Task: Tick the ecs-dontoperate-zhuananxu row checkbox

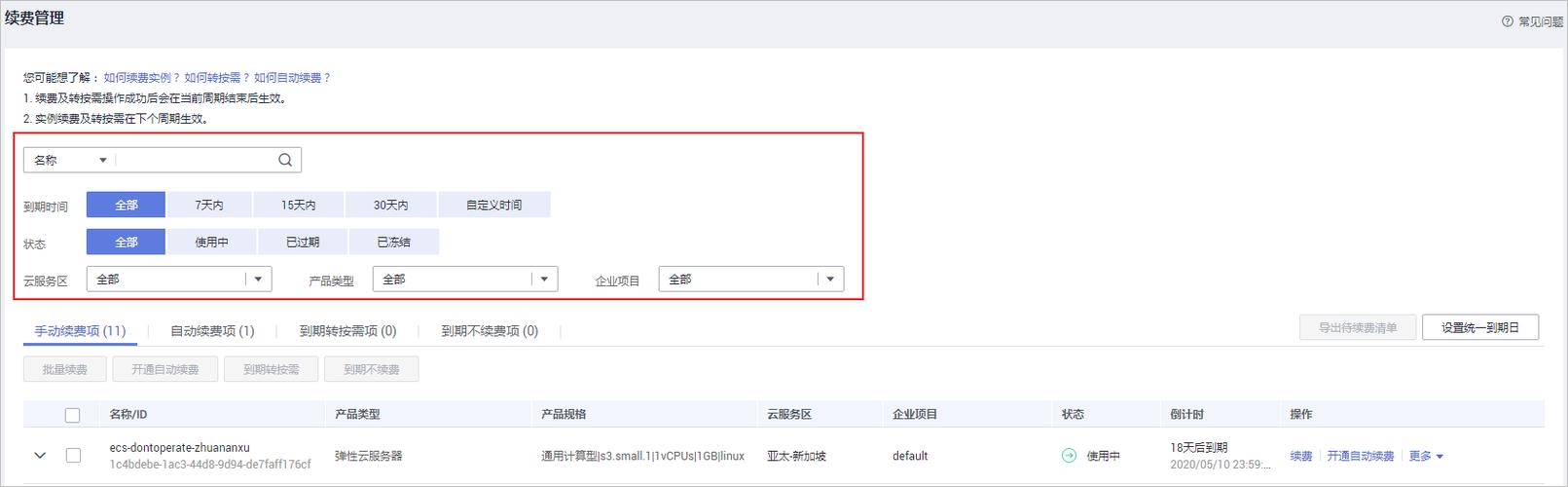Action: click(x=73, y=455)
